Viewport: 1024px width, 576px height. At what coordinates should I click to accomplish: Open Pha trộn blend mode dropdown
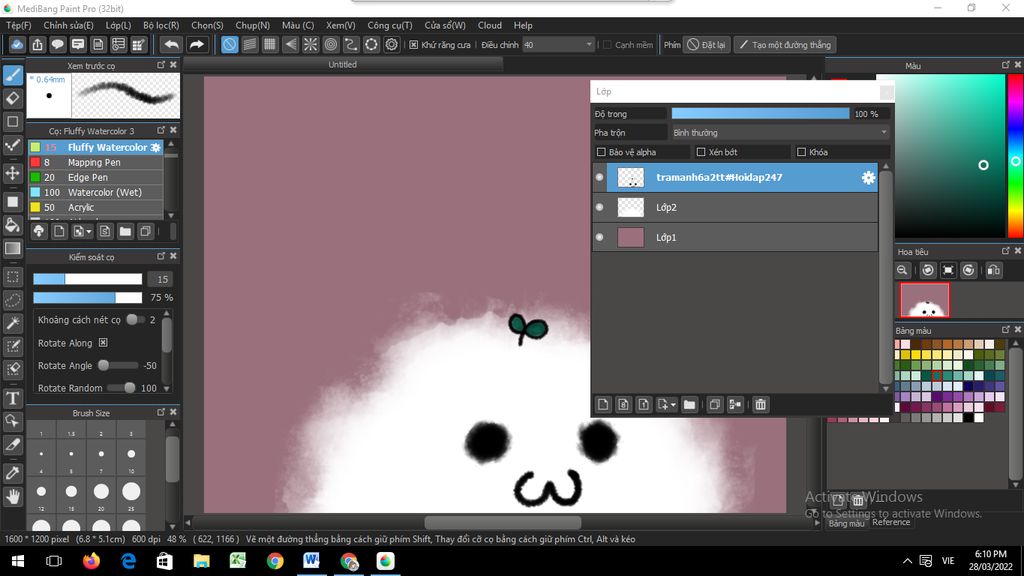(780, 133)
